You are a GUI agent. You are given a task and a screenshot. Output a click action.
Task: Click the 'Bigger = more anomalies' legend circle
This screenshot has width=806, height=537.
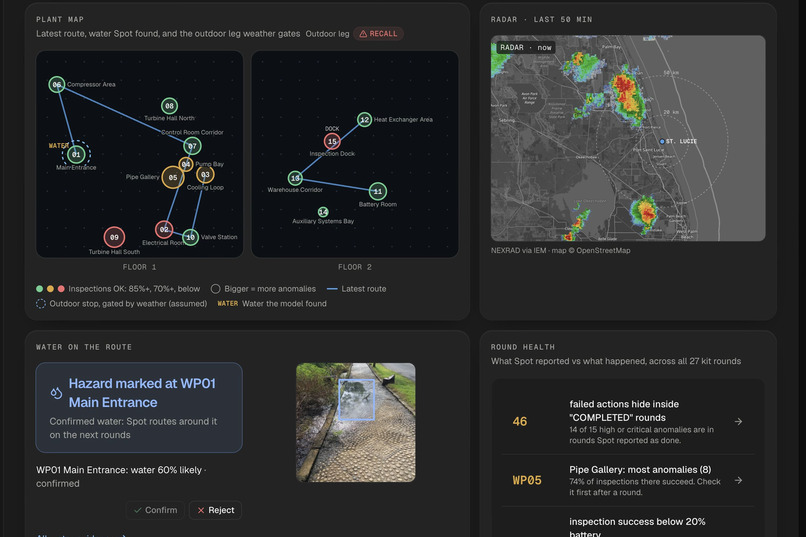coord(216,289)
